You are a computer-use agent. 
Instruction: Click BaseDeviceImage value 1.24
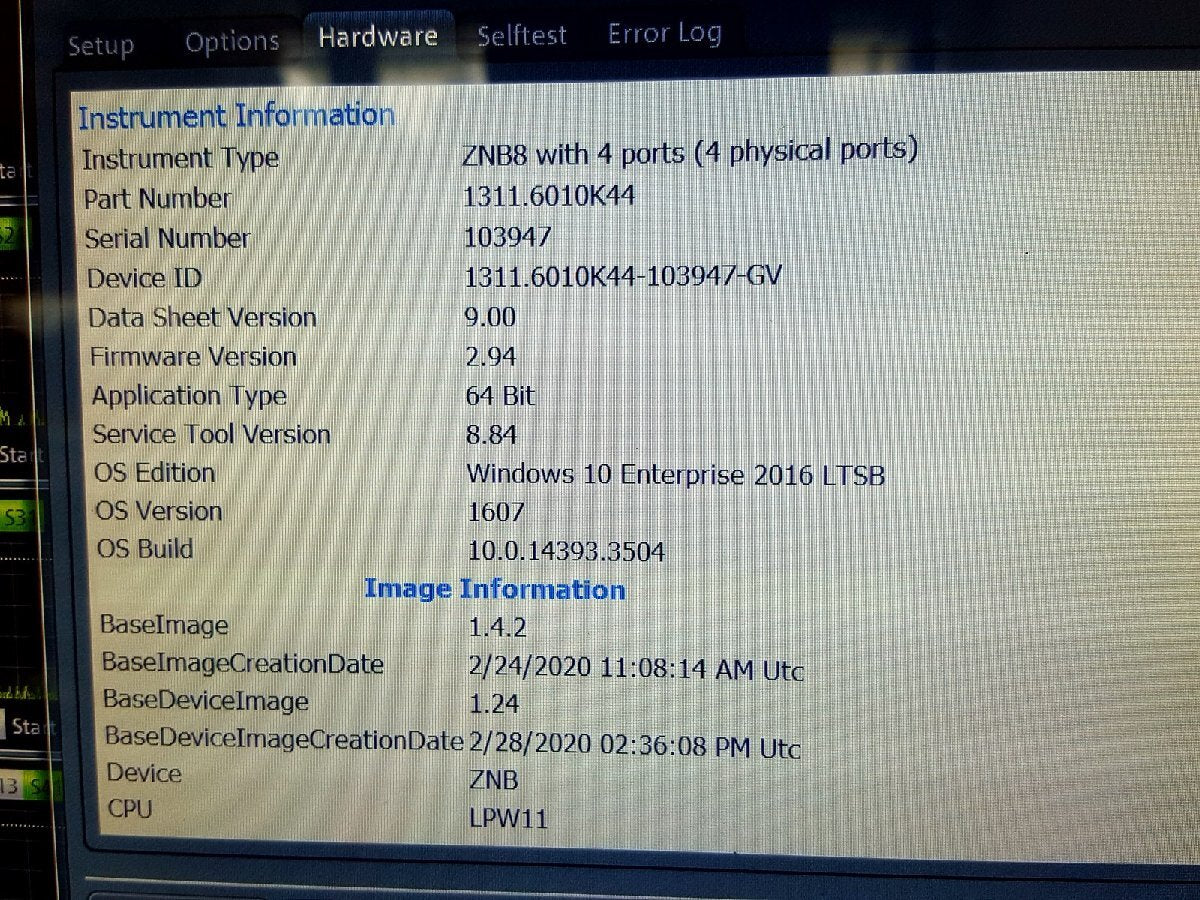(x=495, y=704)
